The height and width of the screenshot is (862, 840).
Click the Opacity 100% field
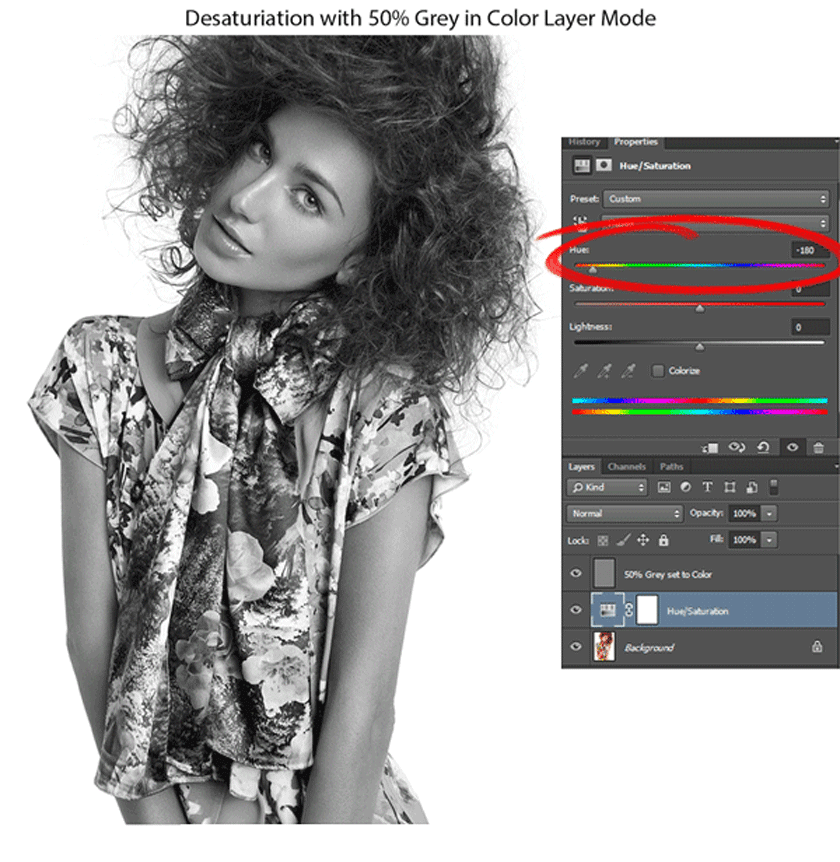click(x=744, y=513)
